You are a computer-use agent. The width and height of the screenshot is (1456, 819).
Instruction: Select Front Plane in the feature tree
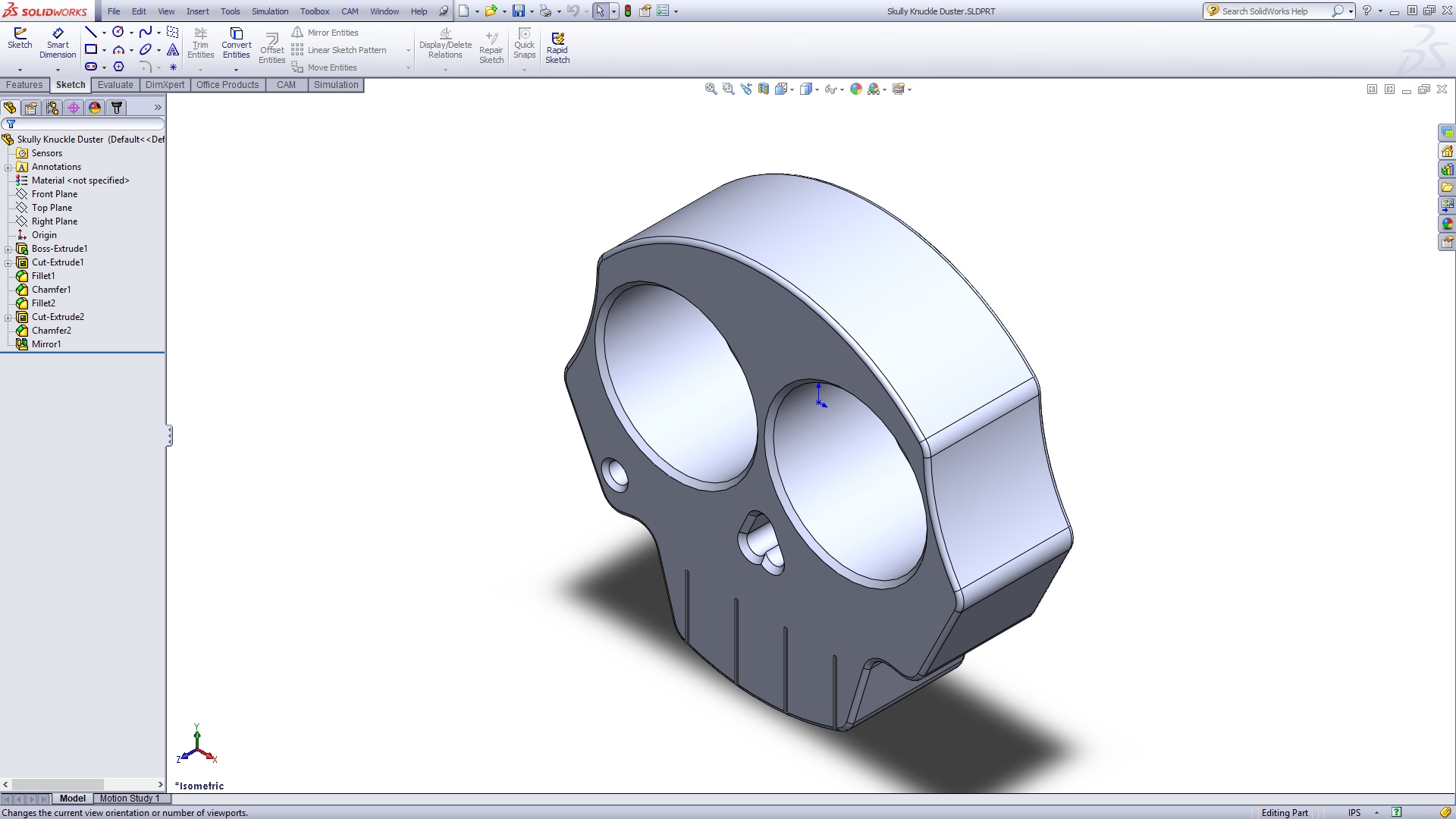46,194
